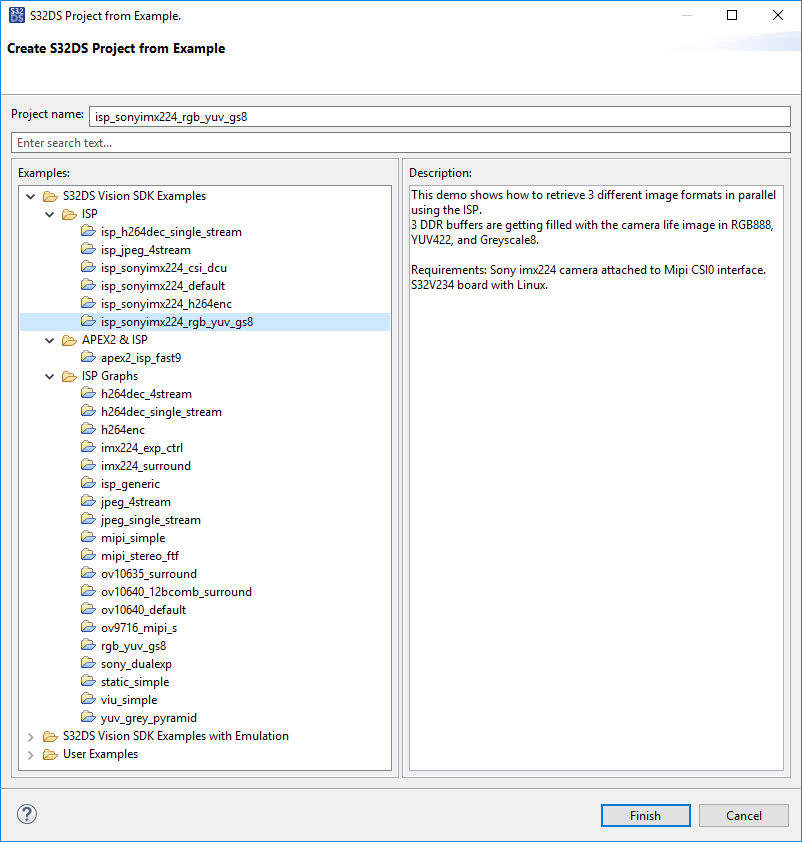Select folder icon of jpeg_single_stream

coord(88,520)
